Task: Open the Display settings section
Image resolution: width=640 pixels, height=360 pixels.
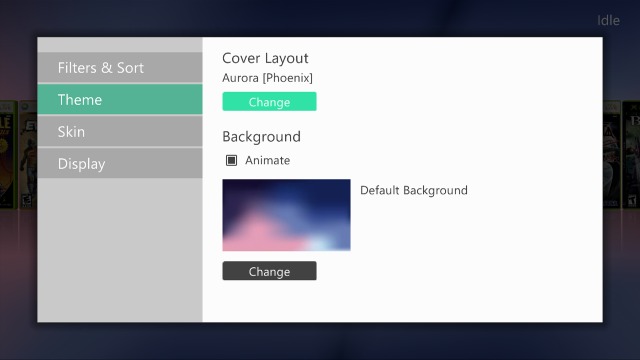Action: pos(120,163)
